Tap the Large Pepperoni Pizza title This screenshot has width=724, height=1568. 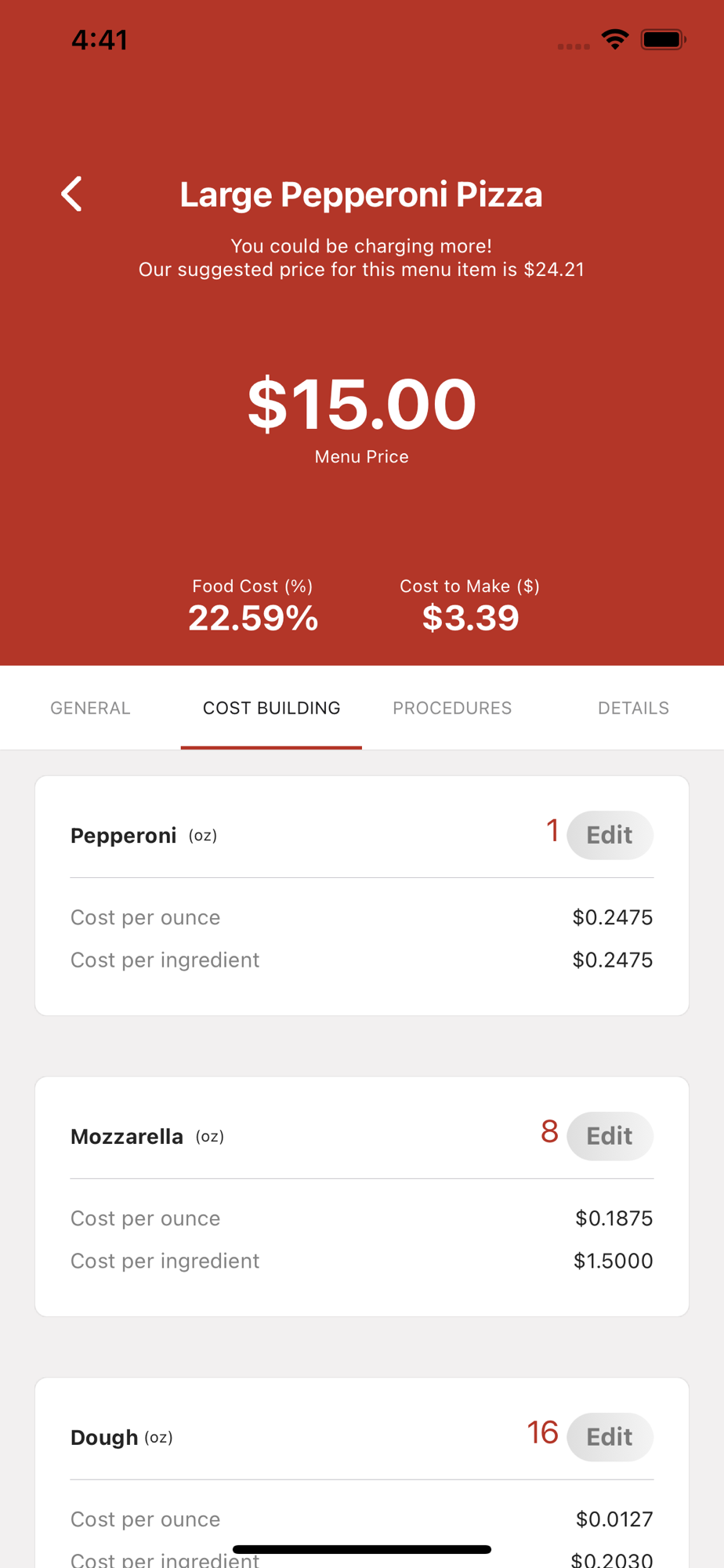361,194
